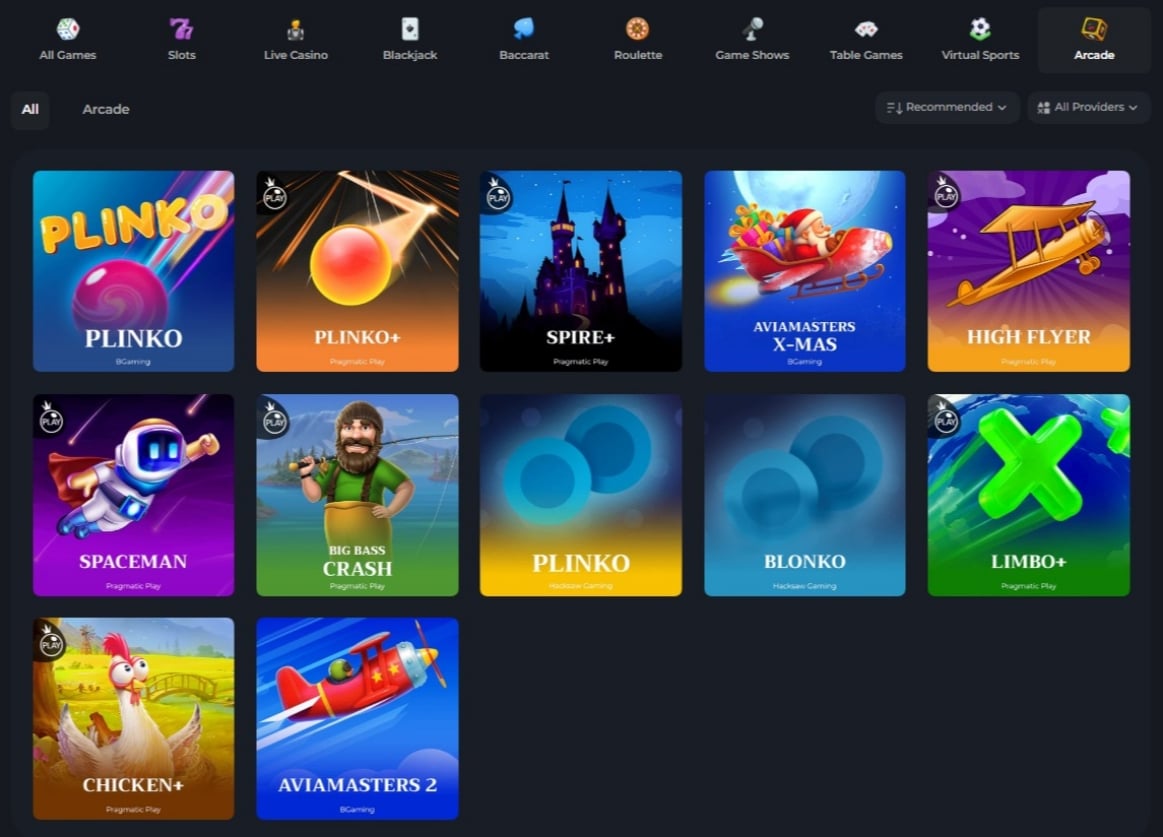The width and height of the screenshot is (1163, 837).
Task: Select the Arcade dice icon
Action: click(1094, 29)
